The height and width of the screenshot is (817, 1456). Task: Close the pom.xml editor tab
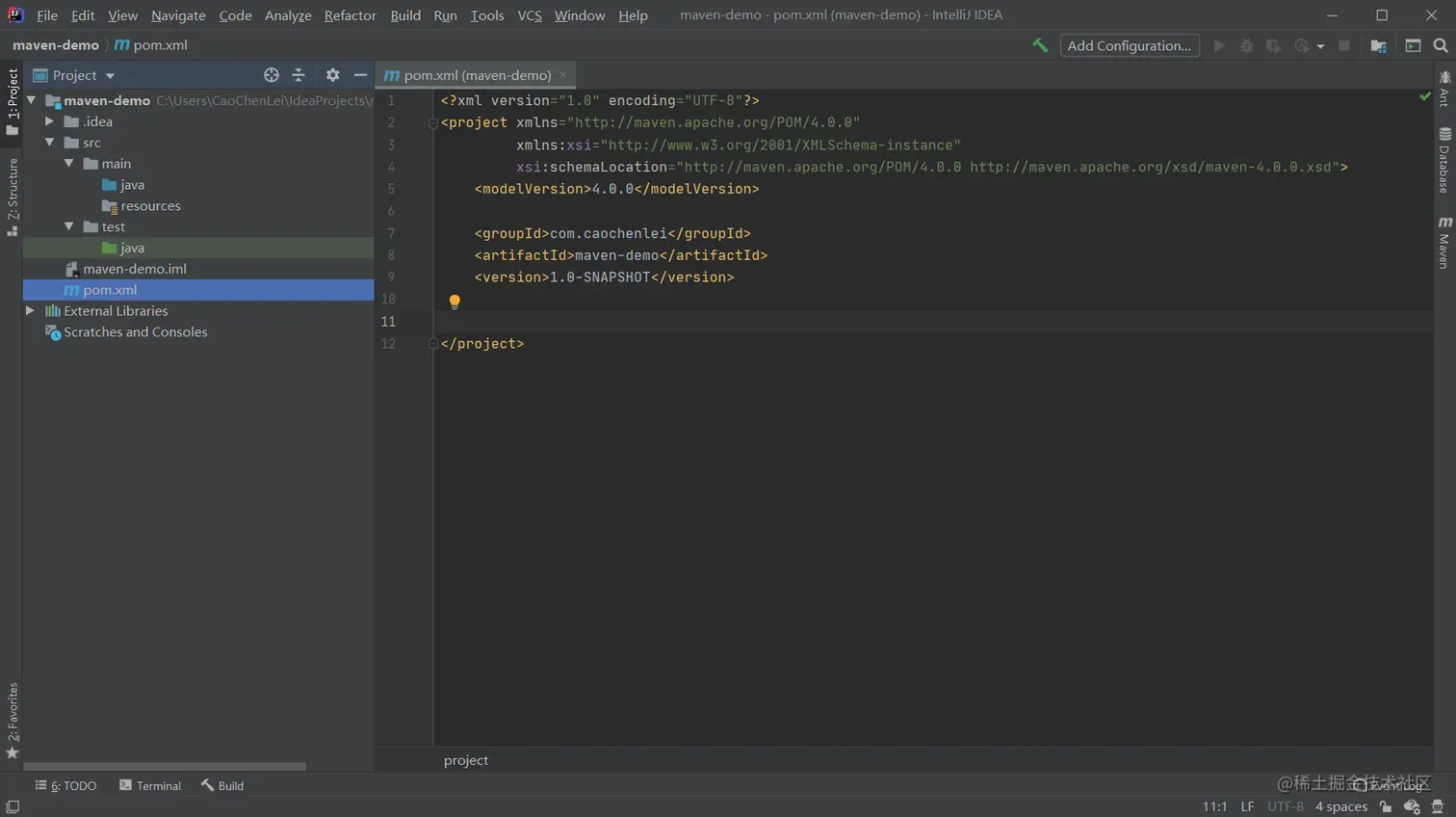563,75
